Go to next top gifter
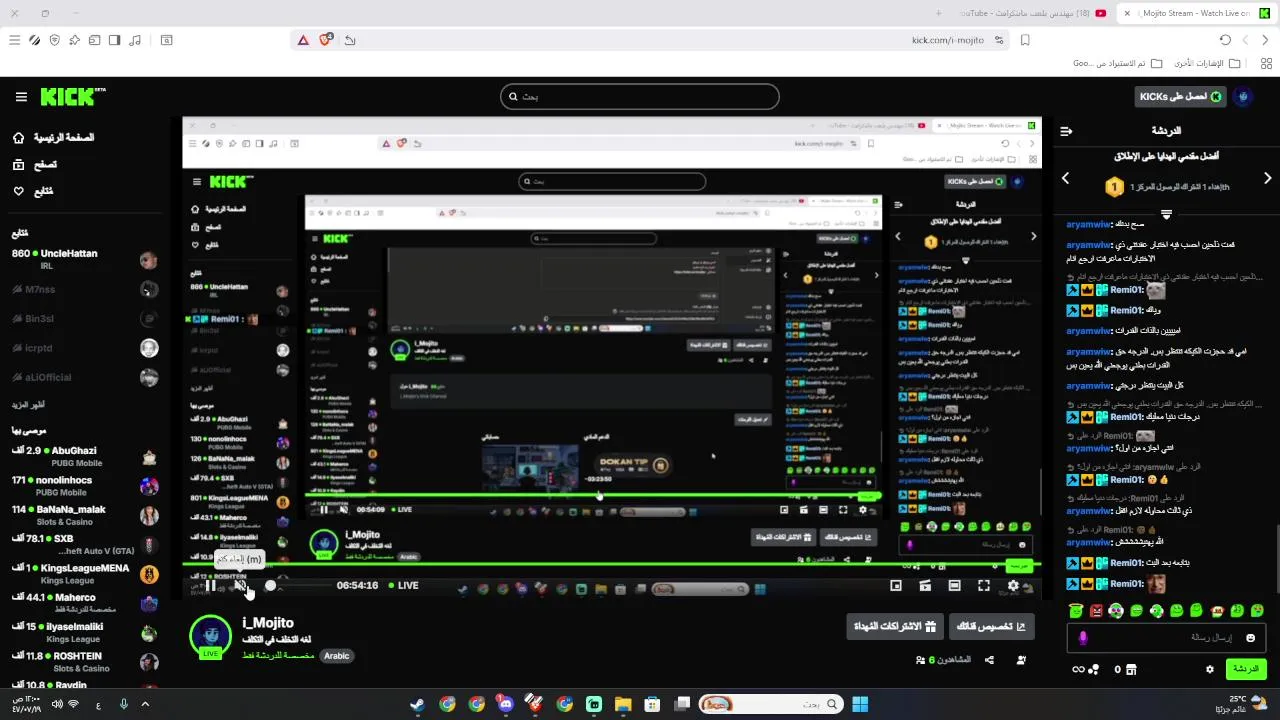 (1267, 178)
